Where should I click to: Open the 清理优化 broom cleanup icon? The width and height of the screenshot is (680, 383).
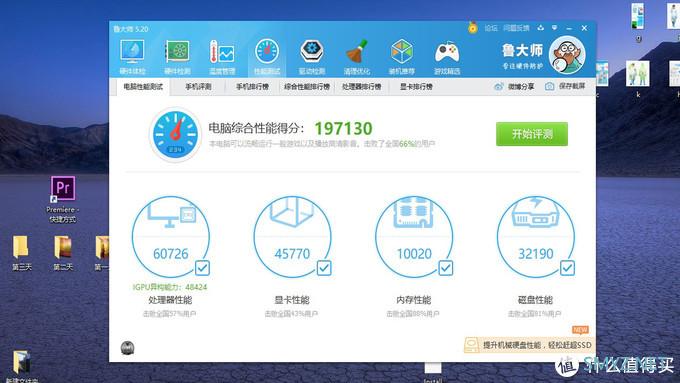(x=356, y=56)
